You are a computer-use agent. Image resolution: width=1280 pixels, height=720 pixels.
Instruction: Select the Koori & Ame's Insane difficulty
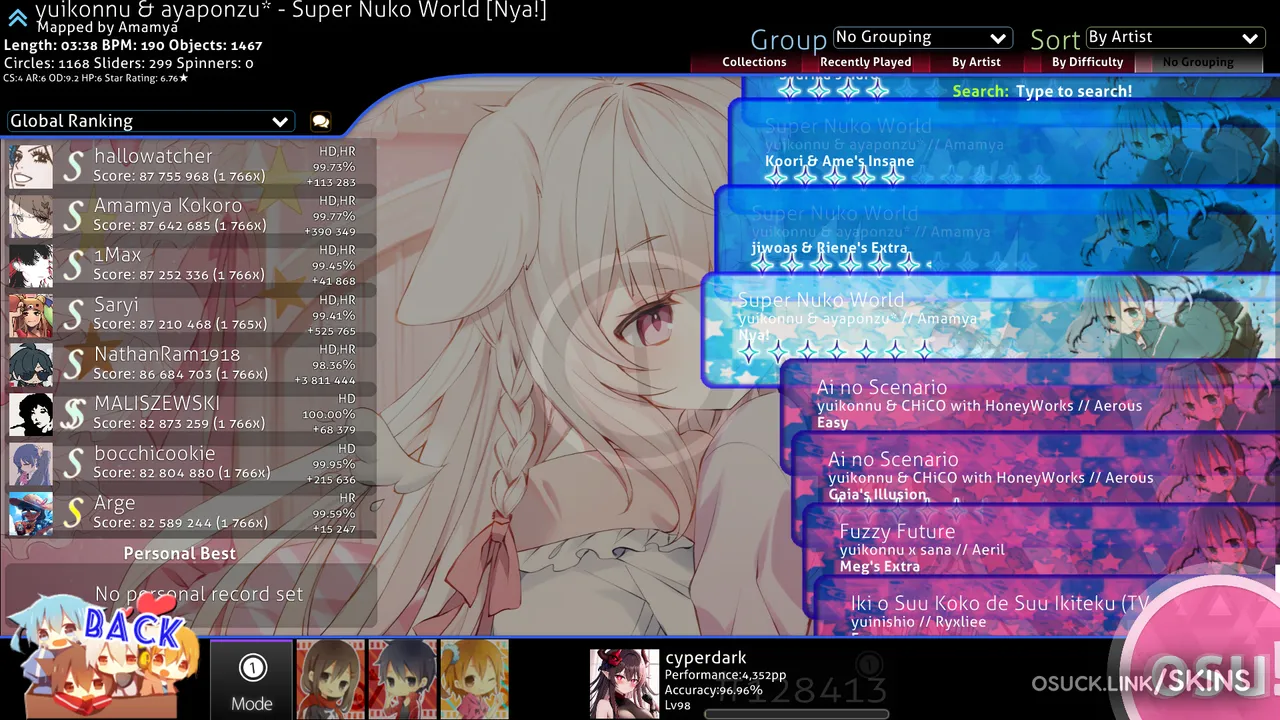click(1005, 142)
